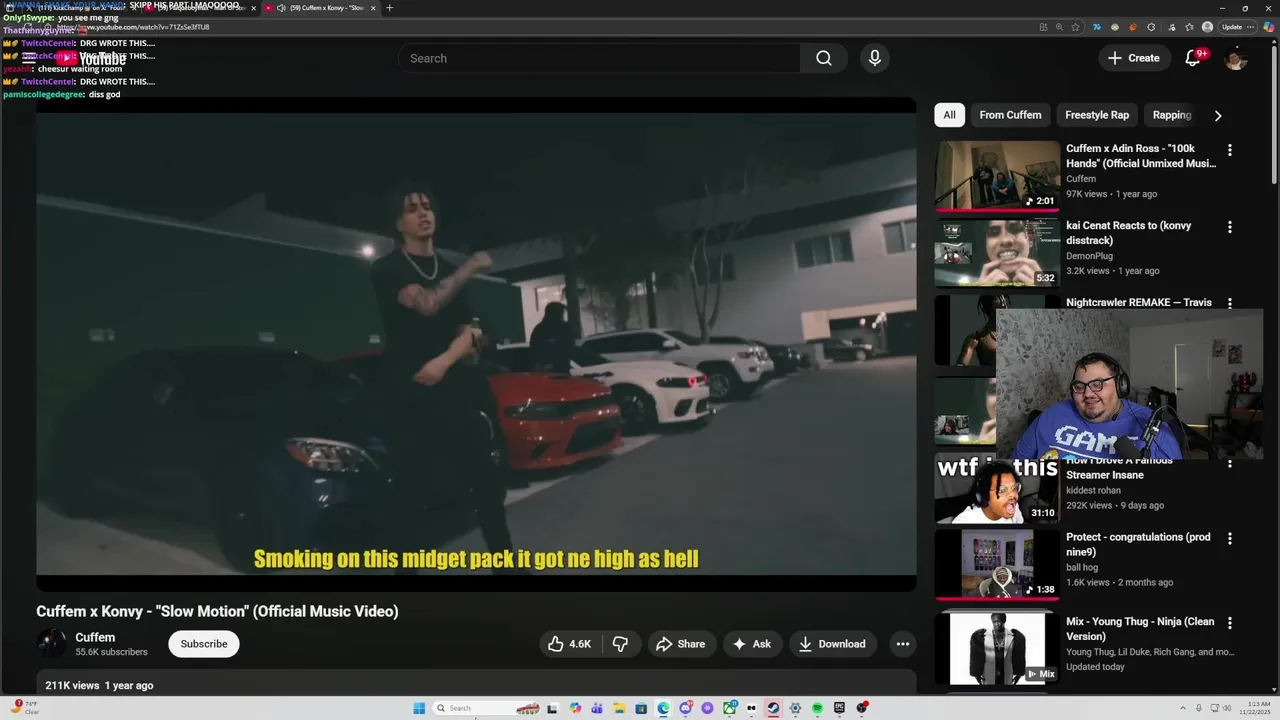The image size is (1280, 720).
Task: Show hidden system tray icons
Action: pos(1183,708)
